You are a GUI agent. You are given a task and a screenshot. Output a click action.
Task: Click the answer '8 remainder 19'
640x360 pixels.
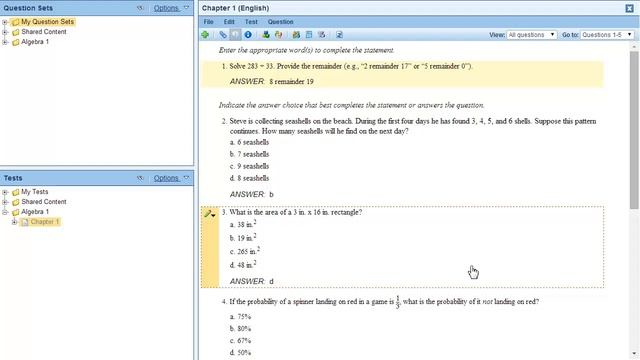point(291,82)
